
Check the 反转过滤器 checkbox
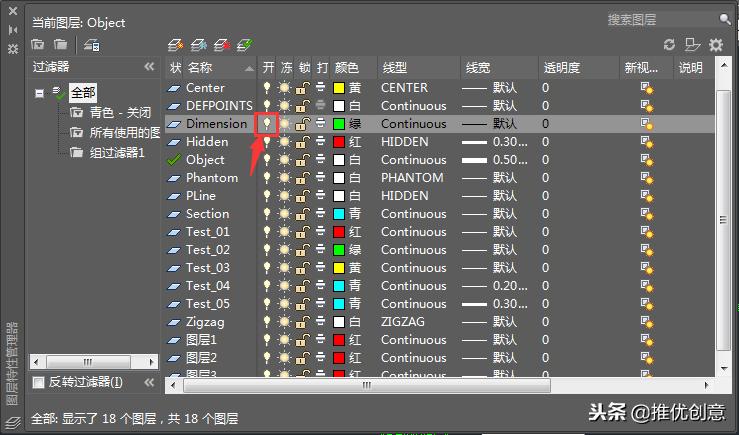[38, 382]
